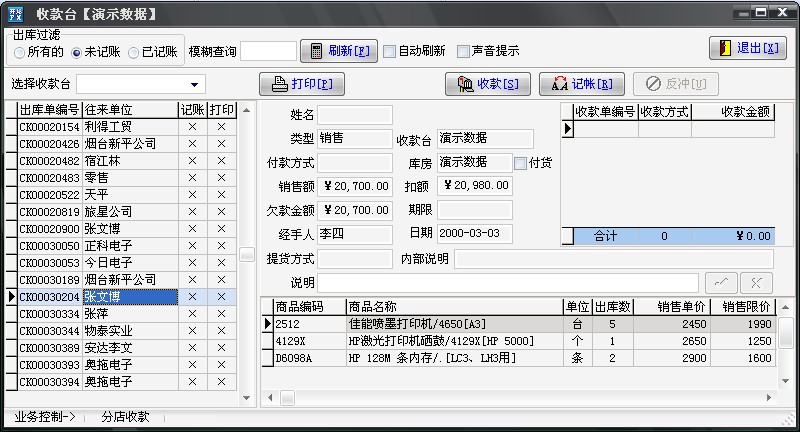800x432 pixels.
Task: Click the 商品名称 column header
Action: [455, 307]
